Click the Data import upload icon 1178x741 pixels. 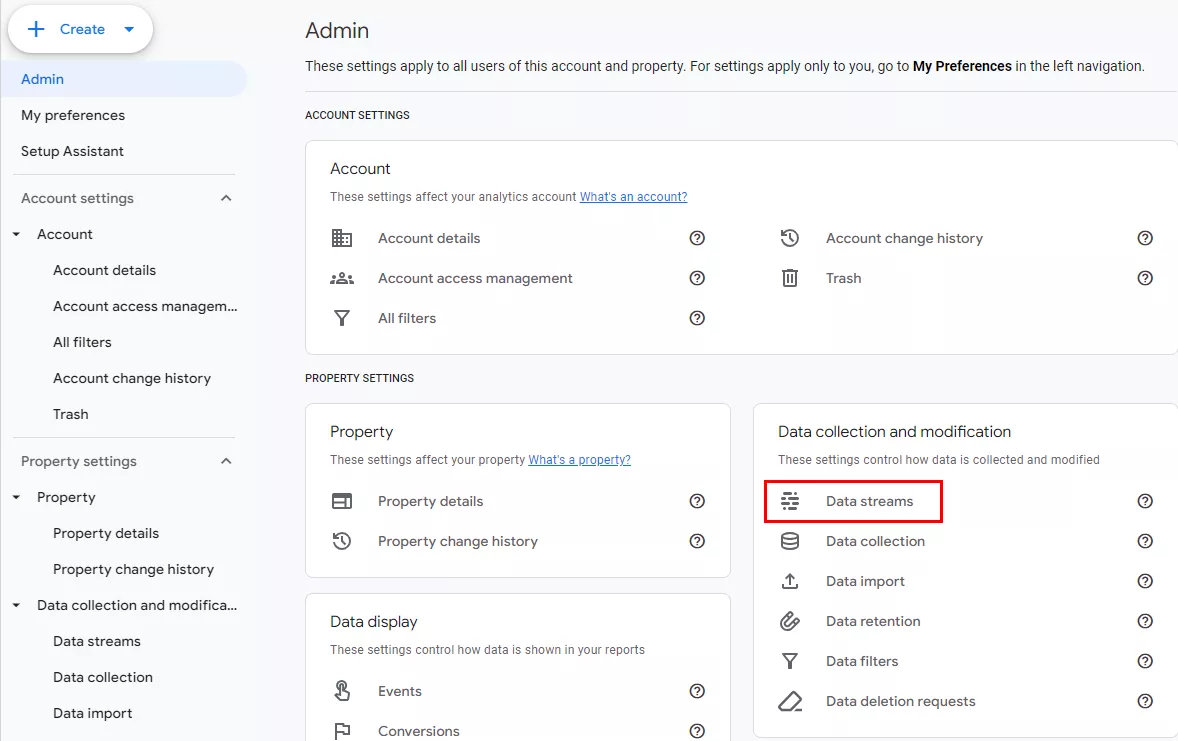pos(790,581)
